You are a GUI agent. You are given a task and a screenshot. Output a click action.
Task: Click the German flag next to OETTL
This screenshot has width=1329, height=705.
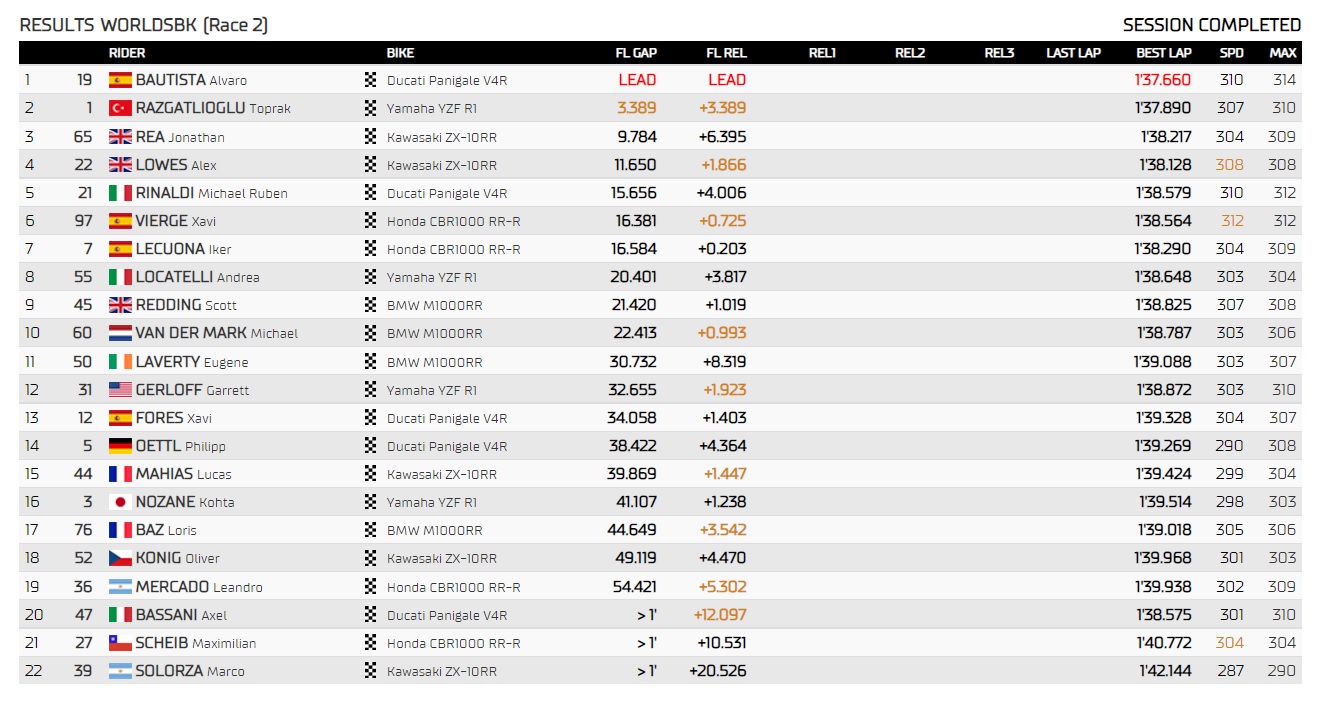120,446
